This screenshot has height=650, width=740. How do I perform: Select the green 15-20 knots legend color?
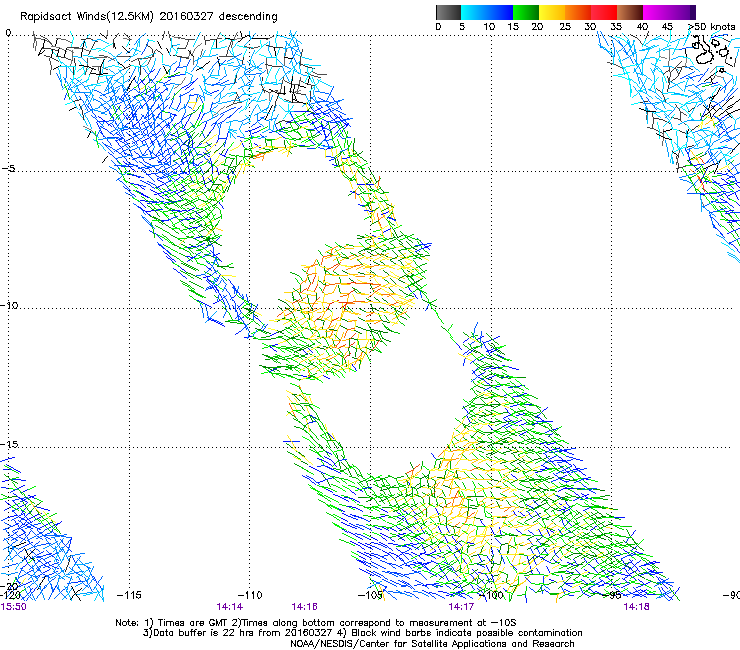click(526, 12)
